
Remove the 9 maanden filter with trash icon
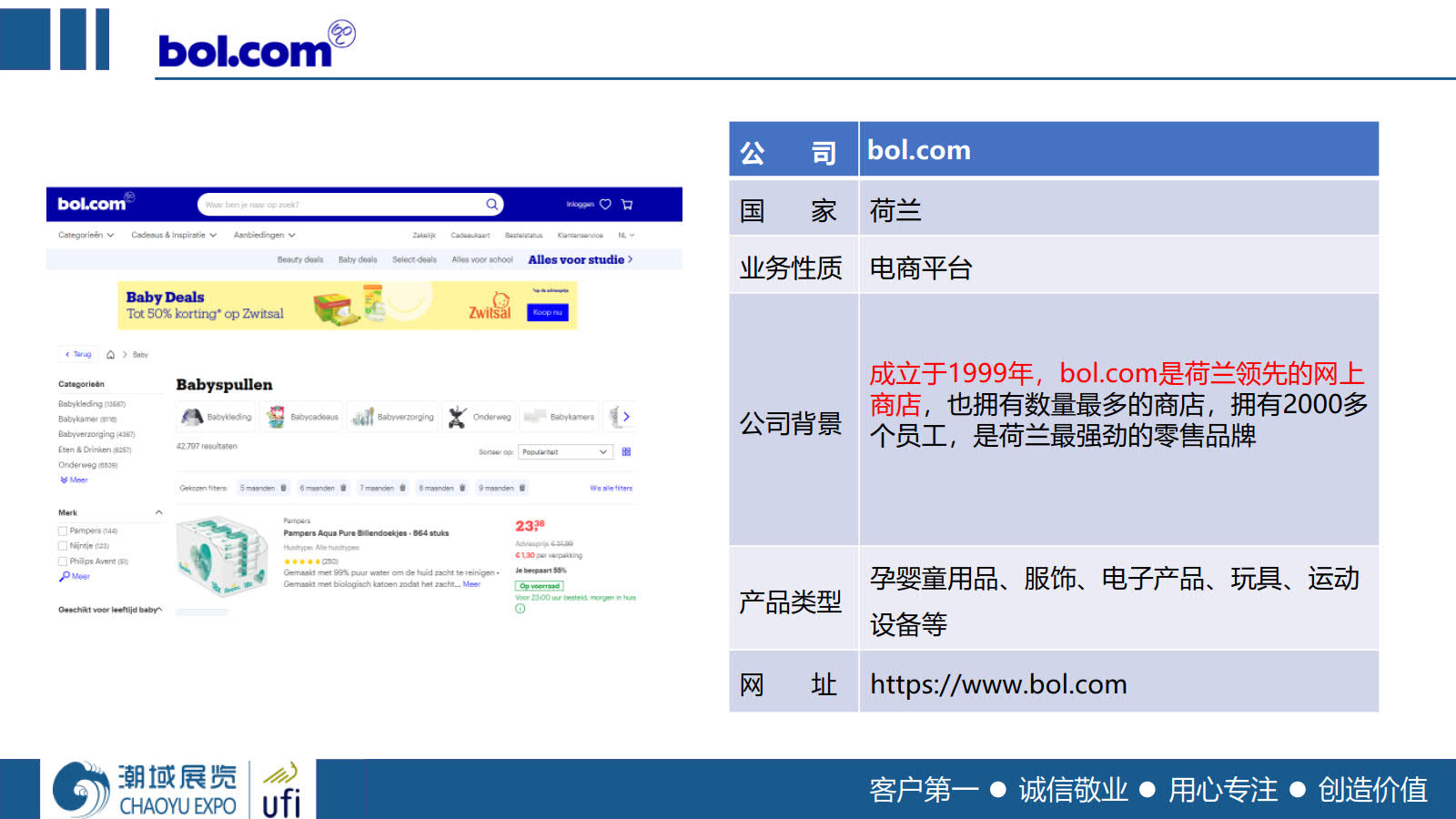[522, 488]
